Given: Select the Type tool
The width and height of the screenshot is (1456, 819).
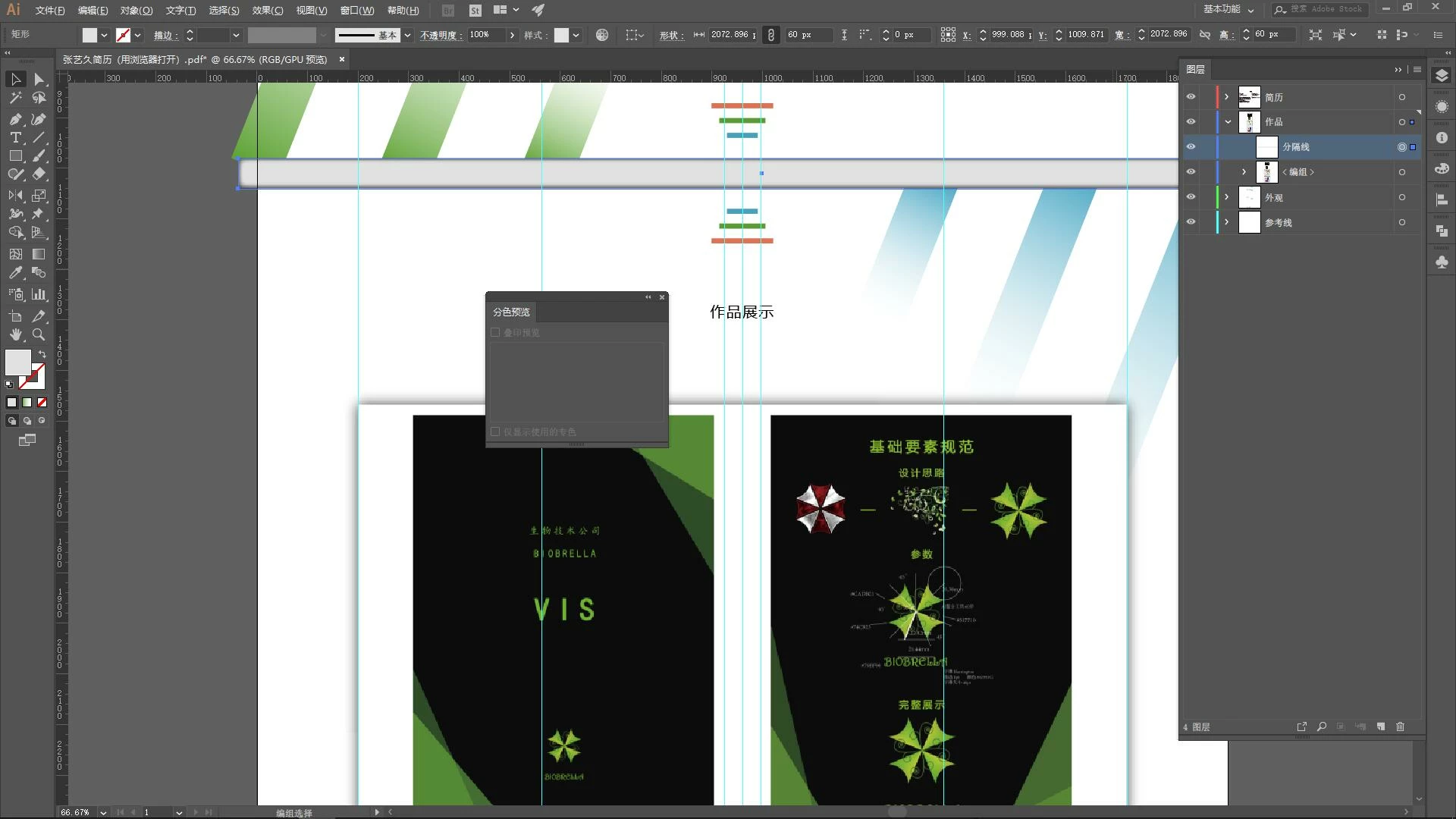Looking at the screenshot, I should 15,137.
